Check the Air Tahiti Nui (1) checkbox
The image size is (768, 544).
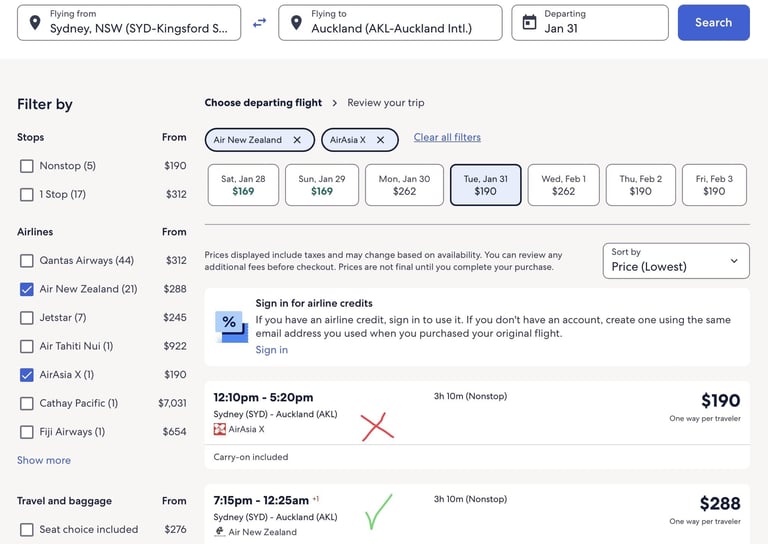pos(26,346)
